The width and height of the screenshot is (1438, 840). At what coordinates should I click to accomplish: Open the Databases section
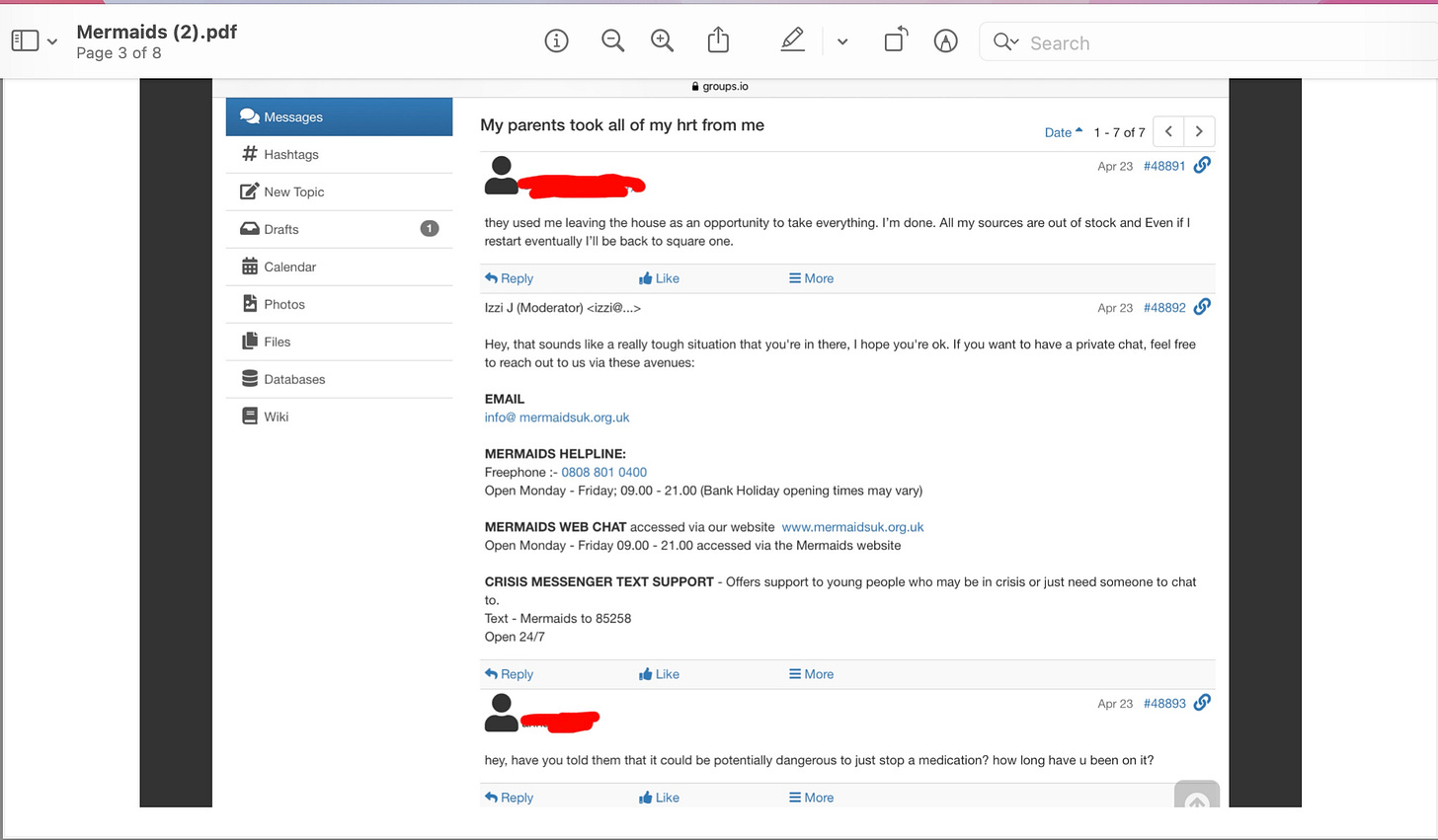(339, 379)
